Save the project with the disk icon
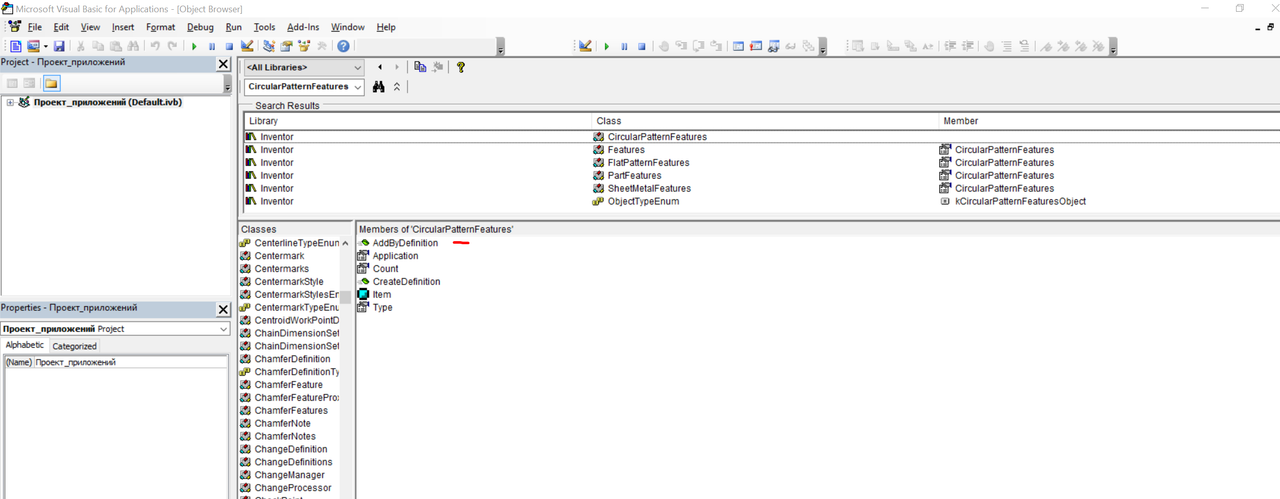 [x=59, y=46]
